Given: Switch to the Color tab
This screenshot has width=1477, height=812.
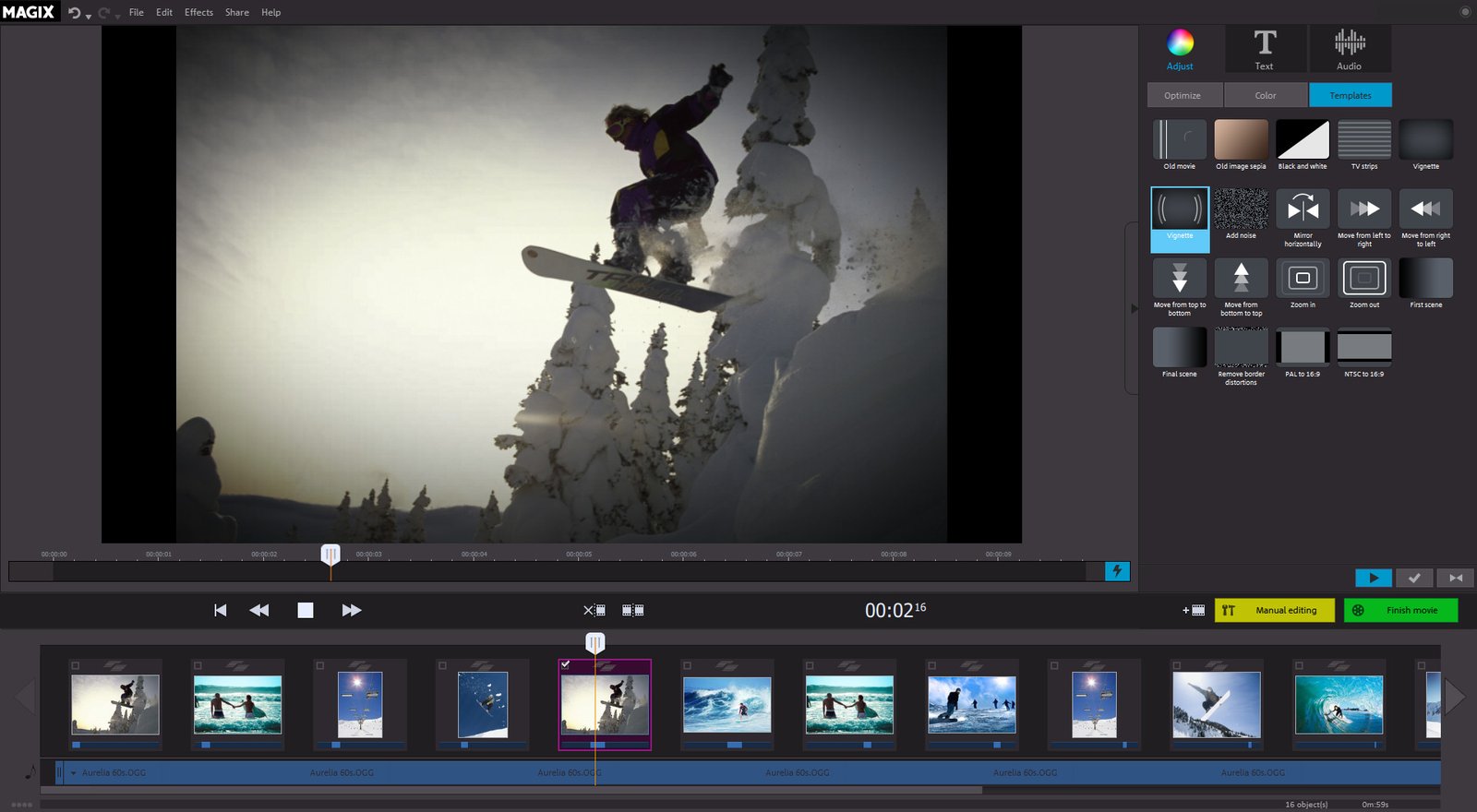Looking at the screenshot, I should (1265, 95).
